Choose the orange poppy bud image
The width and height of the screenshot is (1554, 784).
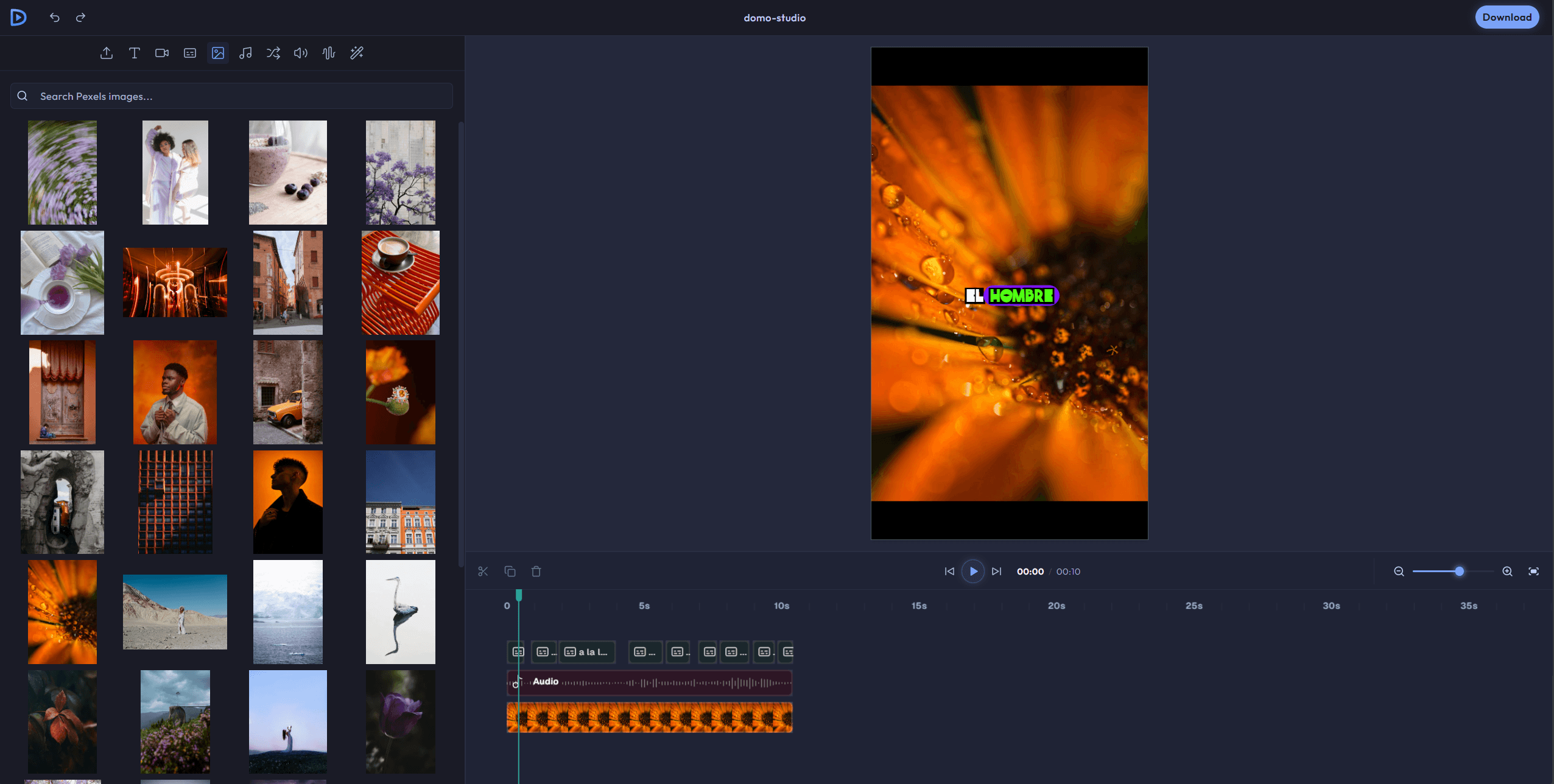click(x=401, y=392)
